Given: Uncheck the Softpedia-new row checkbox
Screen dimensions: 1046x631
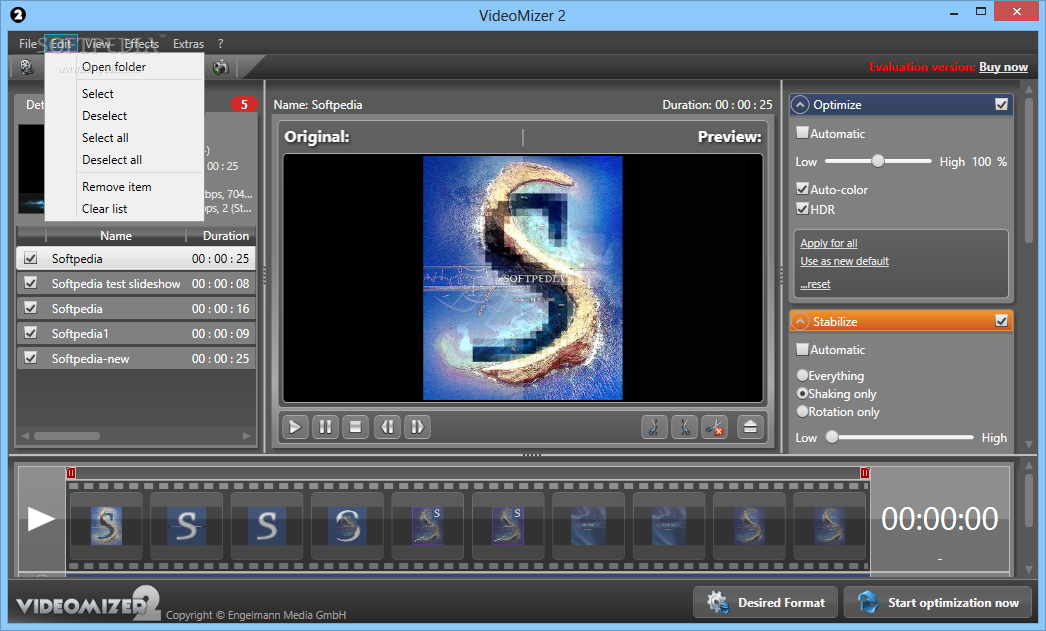Looking at the screenshot, I should point(31,358).
